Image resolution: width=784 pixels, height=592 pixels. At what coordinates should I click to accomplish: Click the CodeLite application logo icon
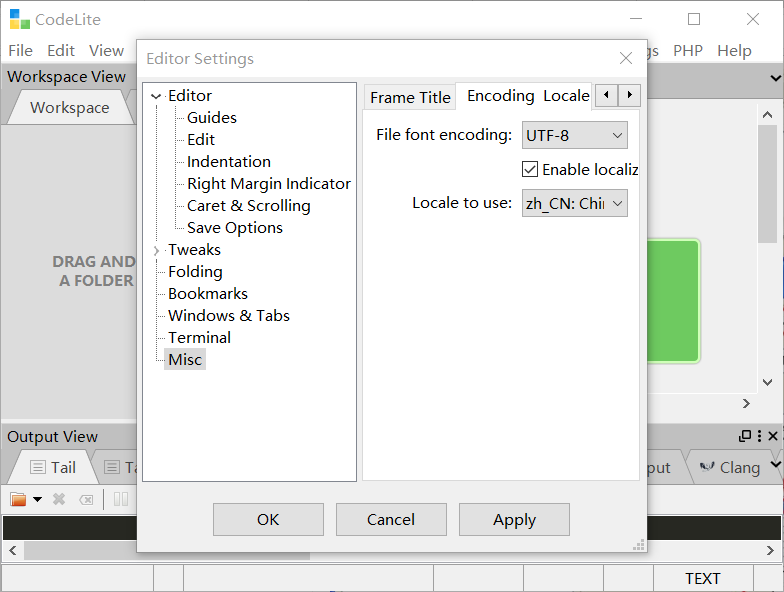pos(20,20)
